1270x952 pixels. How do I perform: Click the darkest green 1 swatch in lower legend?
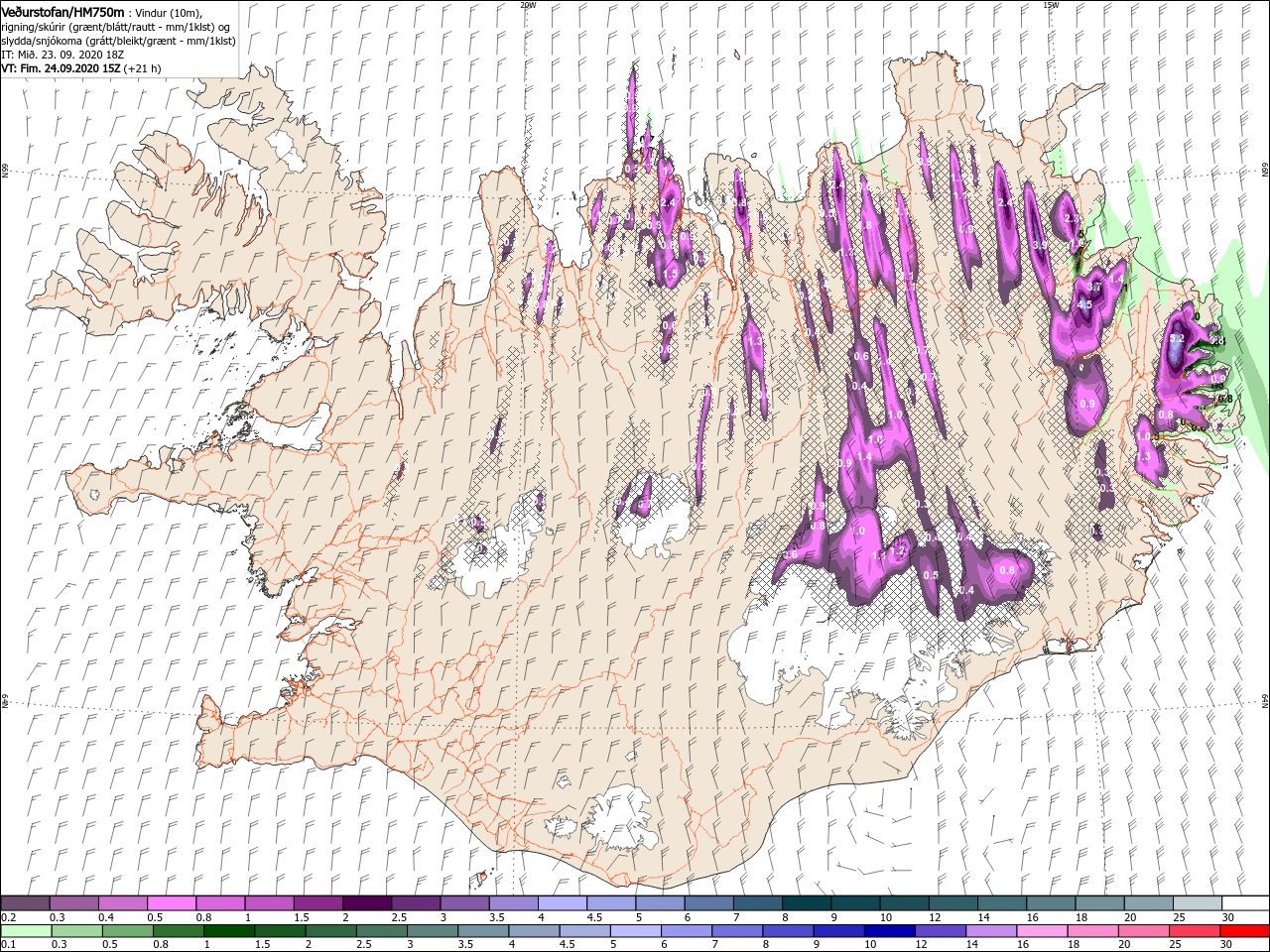tap(229, 931)
